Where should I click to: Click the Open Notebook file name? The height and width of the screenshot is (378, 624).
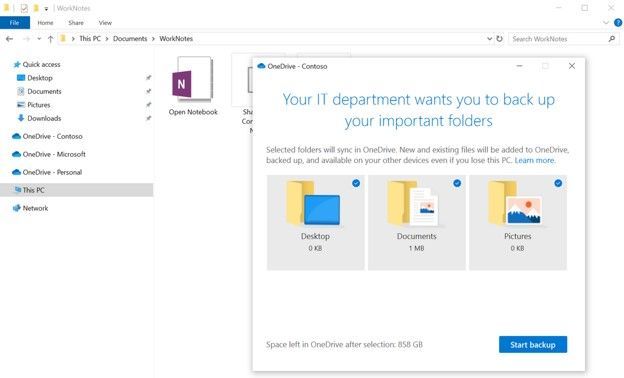193,112
